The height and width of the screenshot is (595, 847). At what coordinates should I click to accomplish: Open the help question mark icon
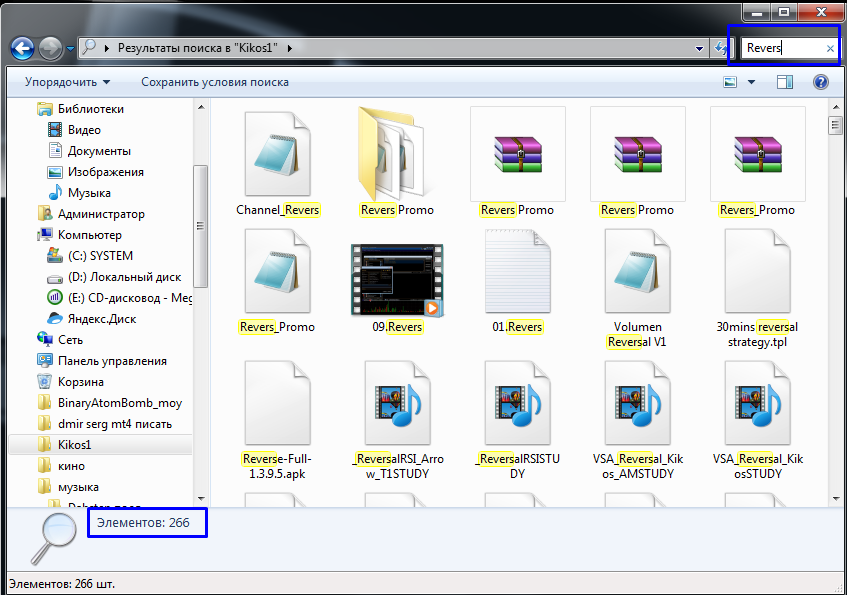pyautogui.click(x=821, y=82)
